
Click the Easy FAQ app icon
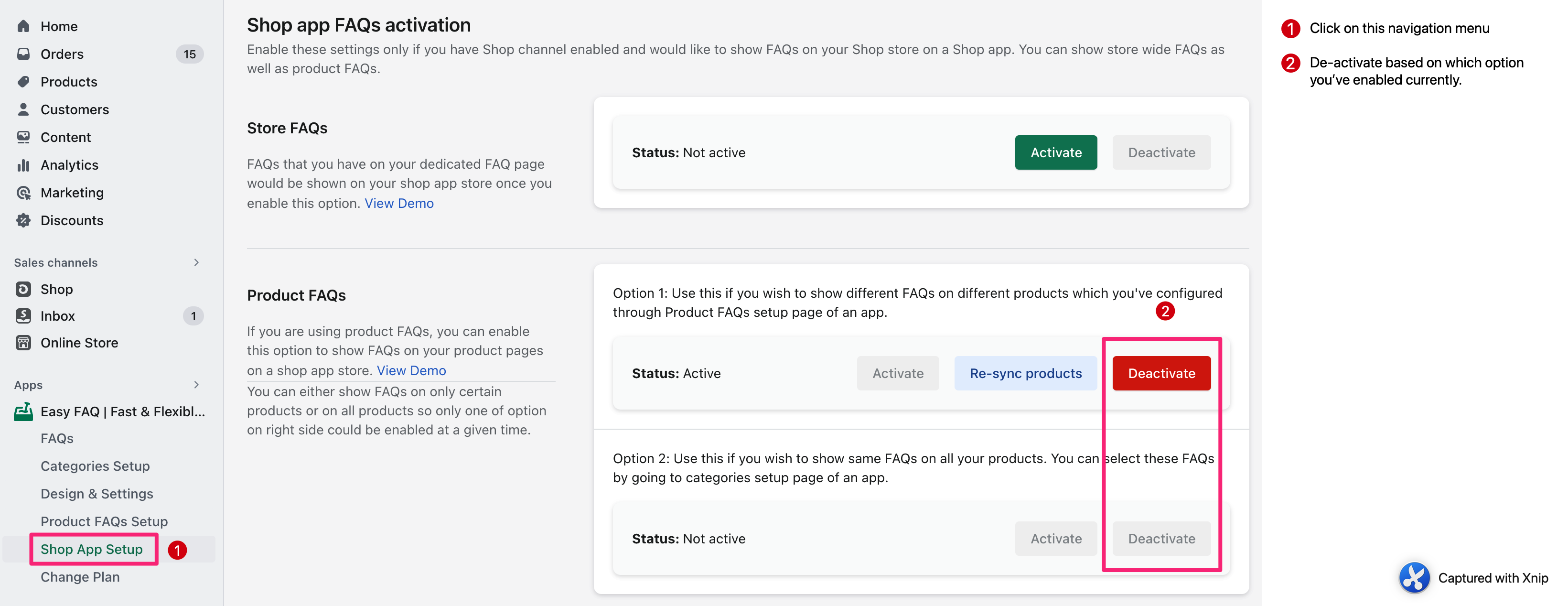coord(23,411)
